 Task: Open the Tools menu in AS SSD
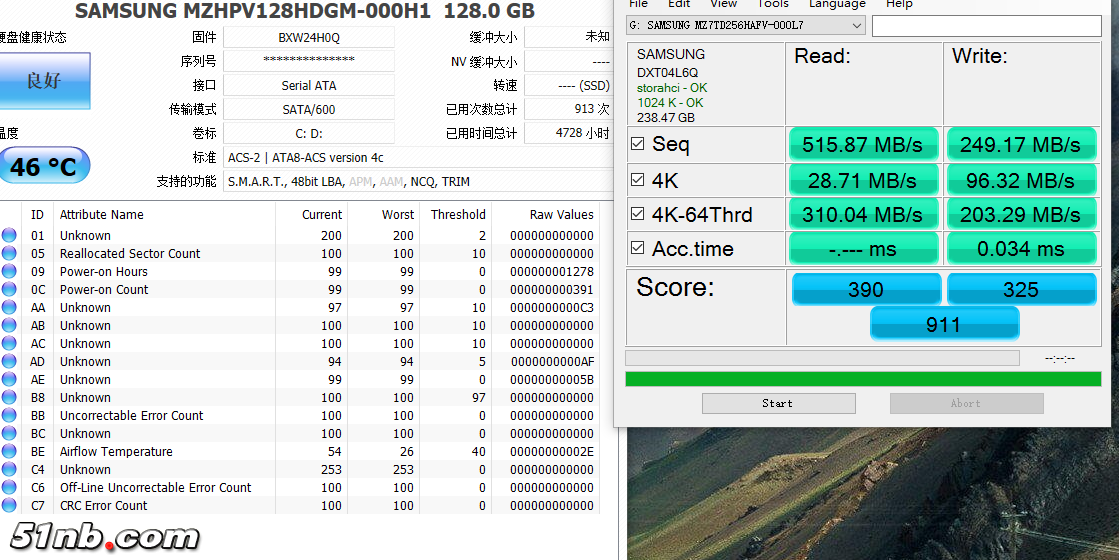(772, 4)
